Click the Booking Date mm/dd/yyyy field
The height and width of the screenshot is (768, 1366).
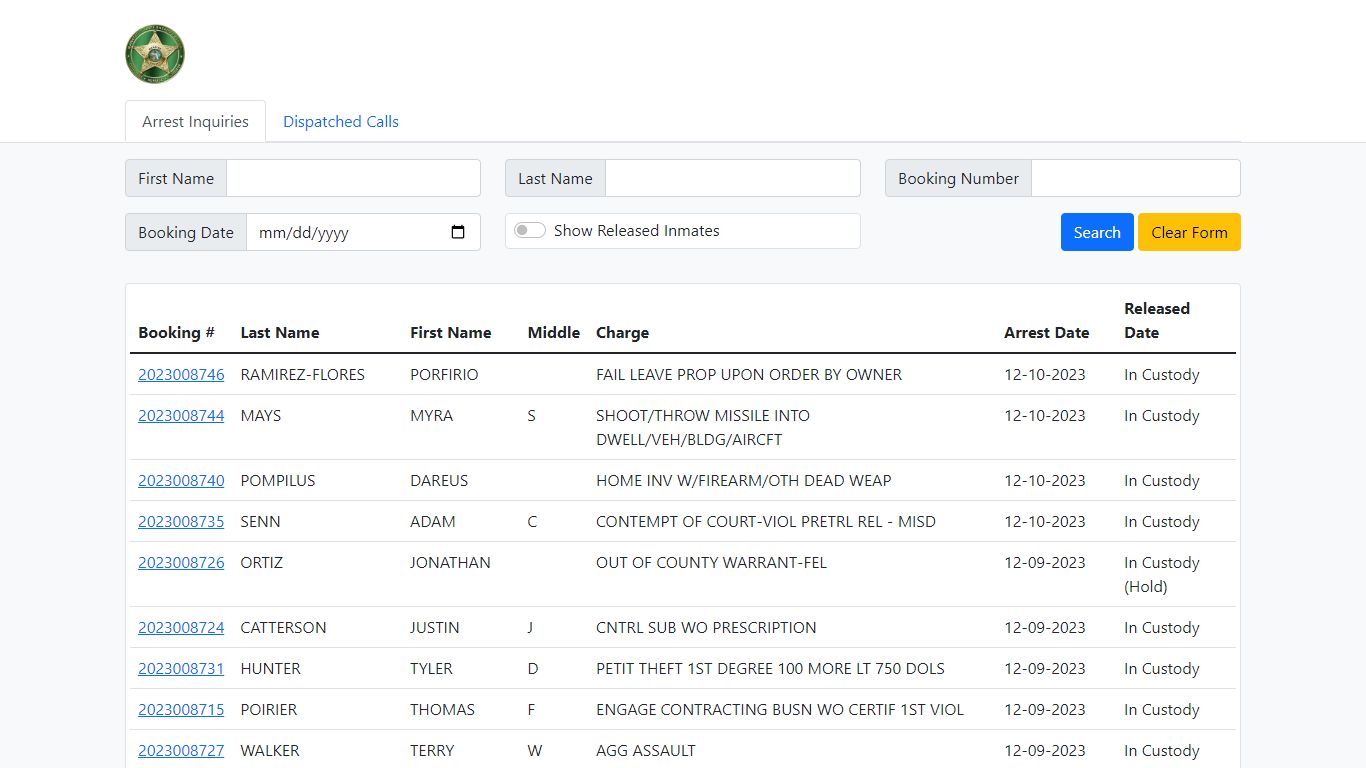(363, 232)
